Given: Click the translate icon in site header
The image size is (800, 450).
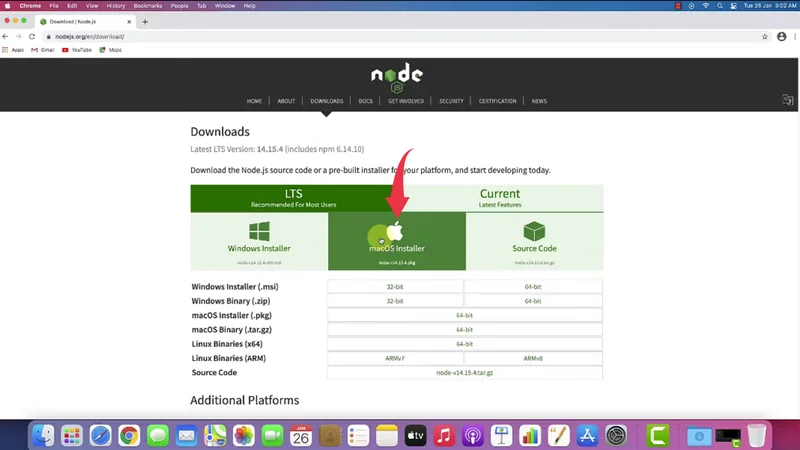Looking at the screenshot, I should (787, 100).
